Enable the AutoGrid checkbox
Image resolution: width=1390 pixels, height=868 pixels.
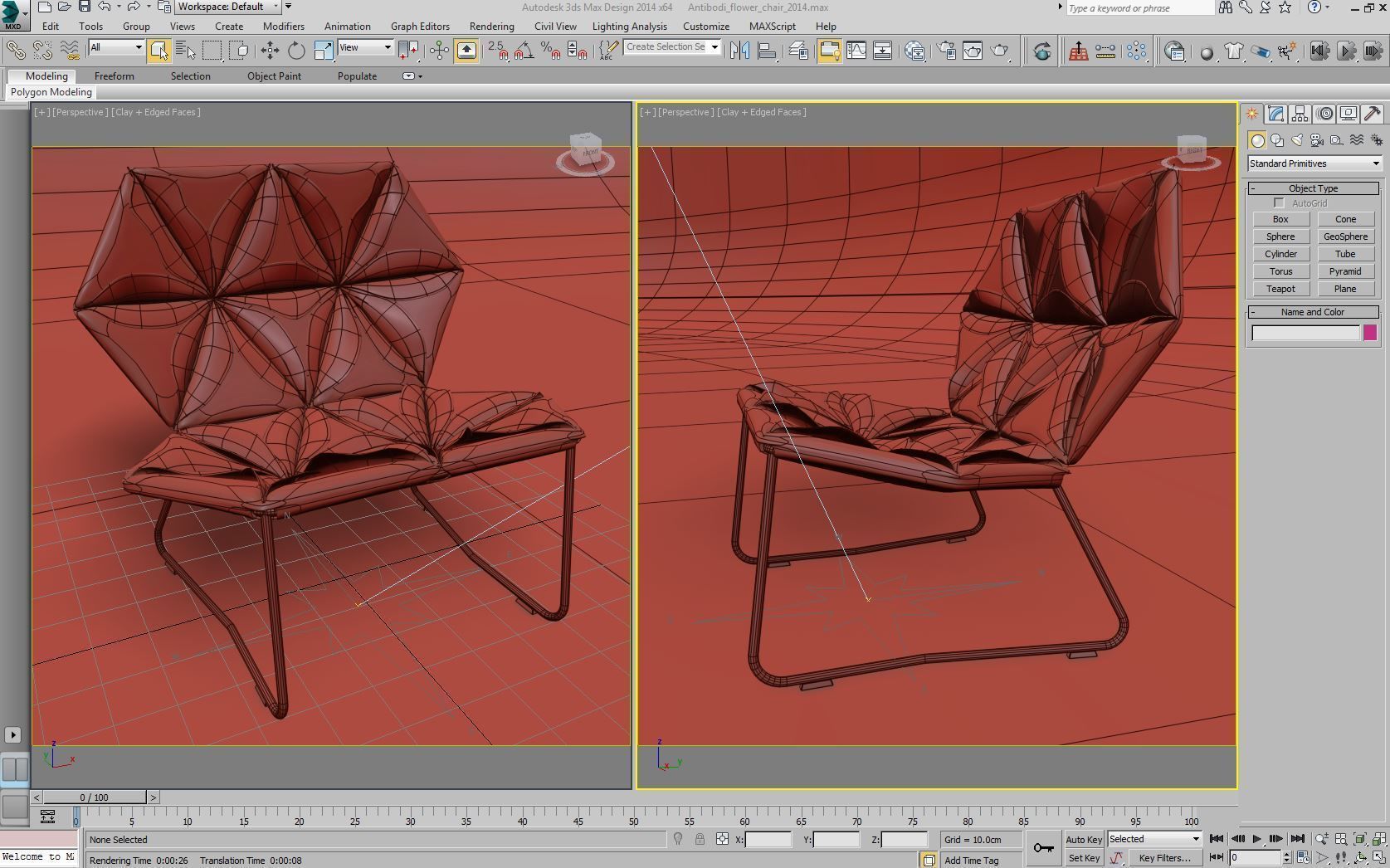pyautogui.click(x=1279, y=203)
